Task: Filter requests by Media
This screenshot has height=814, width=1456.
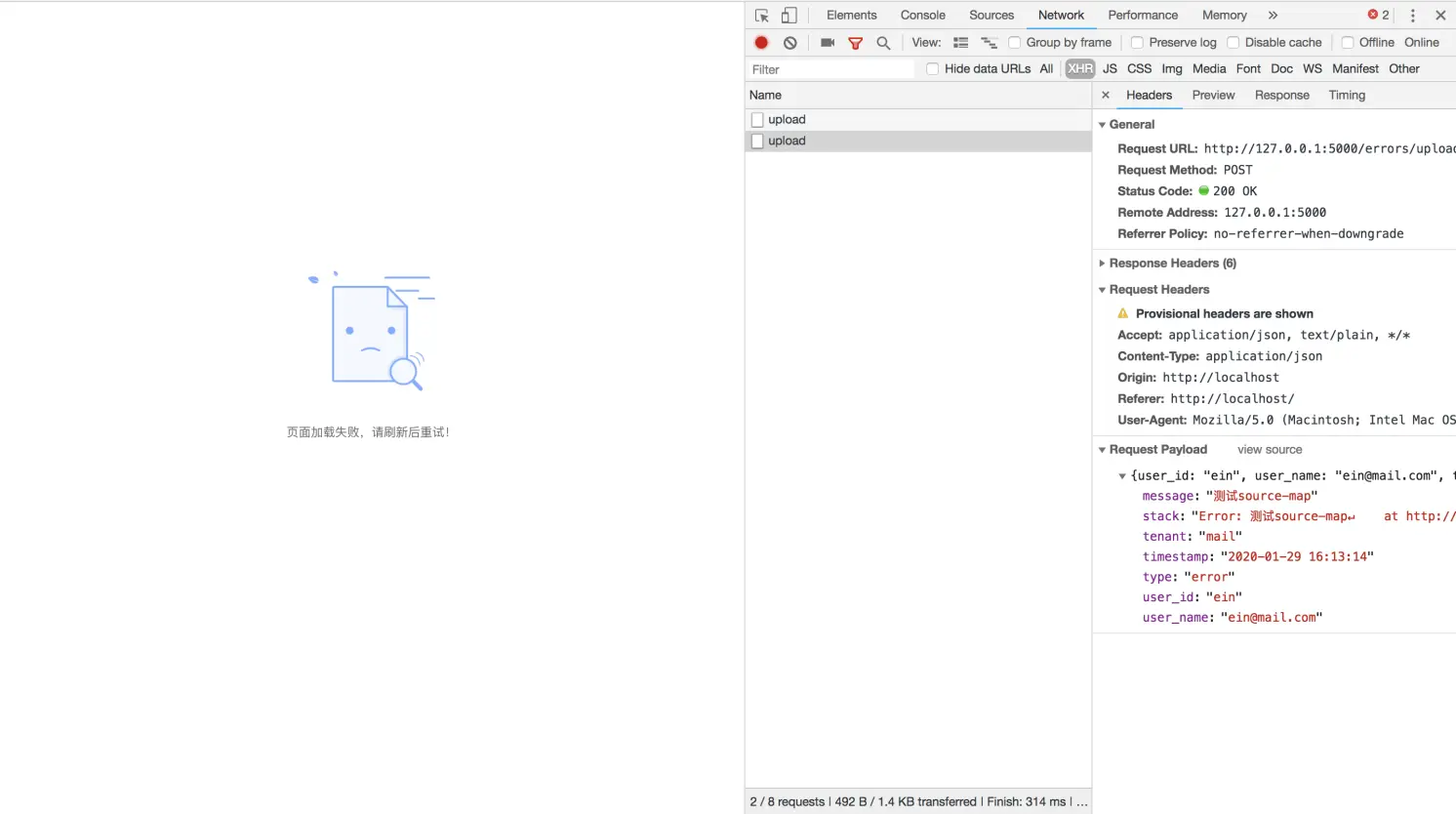Action: click(1209, 69)
